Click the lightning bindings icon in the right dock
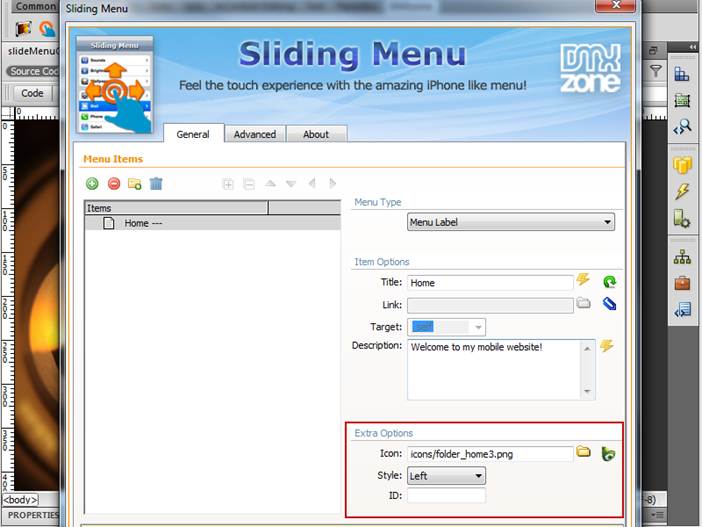This screenshot has width=702, height=527. point(682,192)
